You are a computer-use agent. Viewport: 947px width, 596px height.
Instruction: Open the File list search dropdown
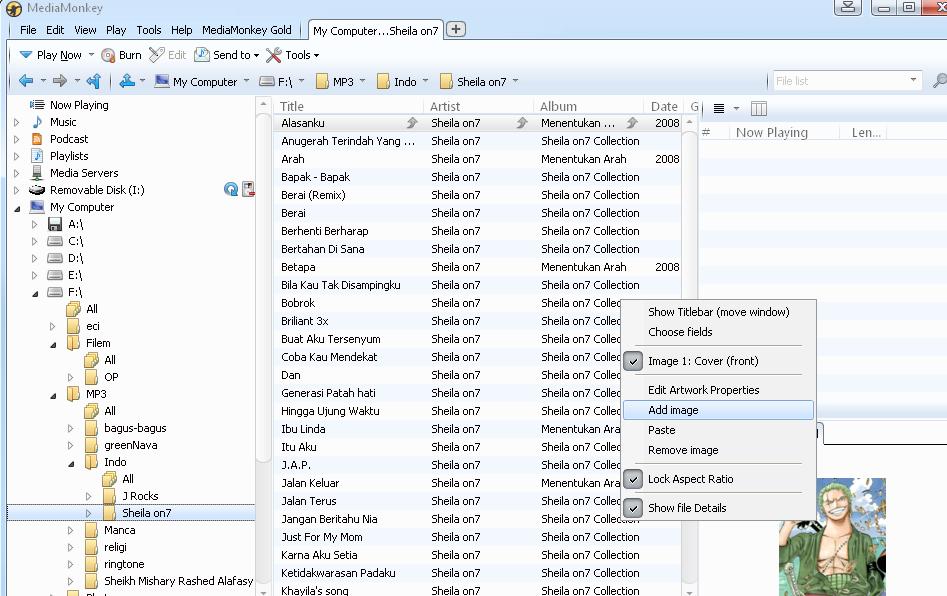coord(913,80)
